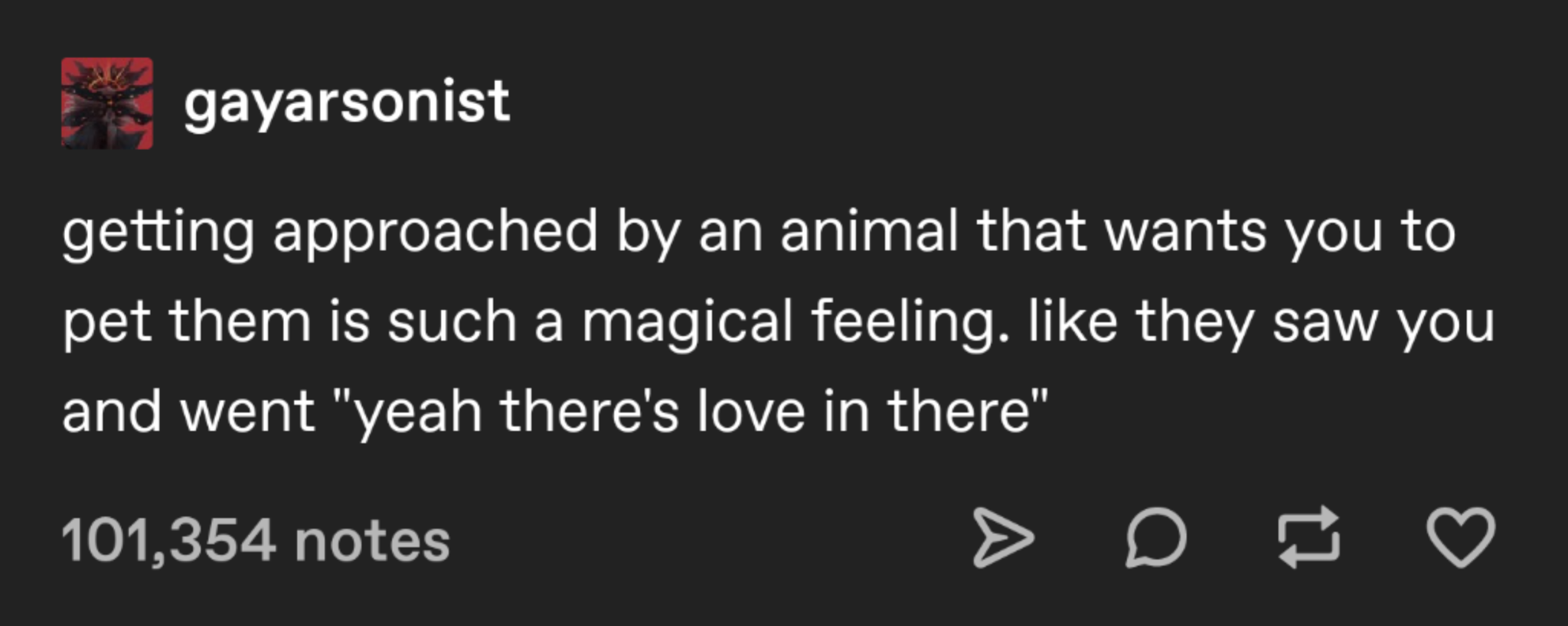View the 101,354 notes
This screenshot has width=1568, height=626.
[256, 541]
